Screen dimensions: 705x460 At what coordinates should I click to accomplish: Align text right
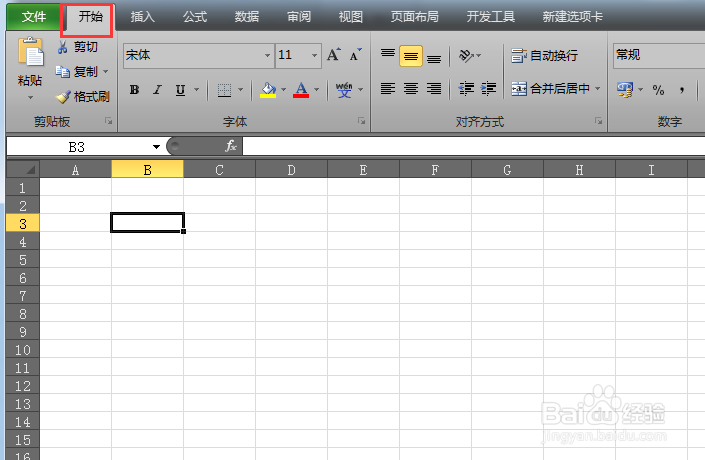pyautogui.click(x=434, y=89)
